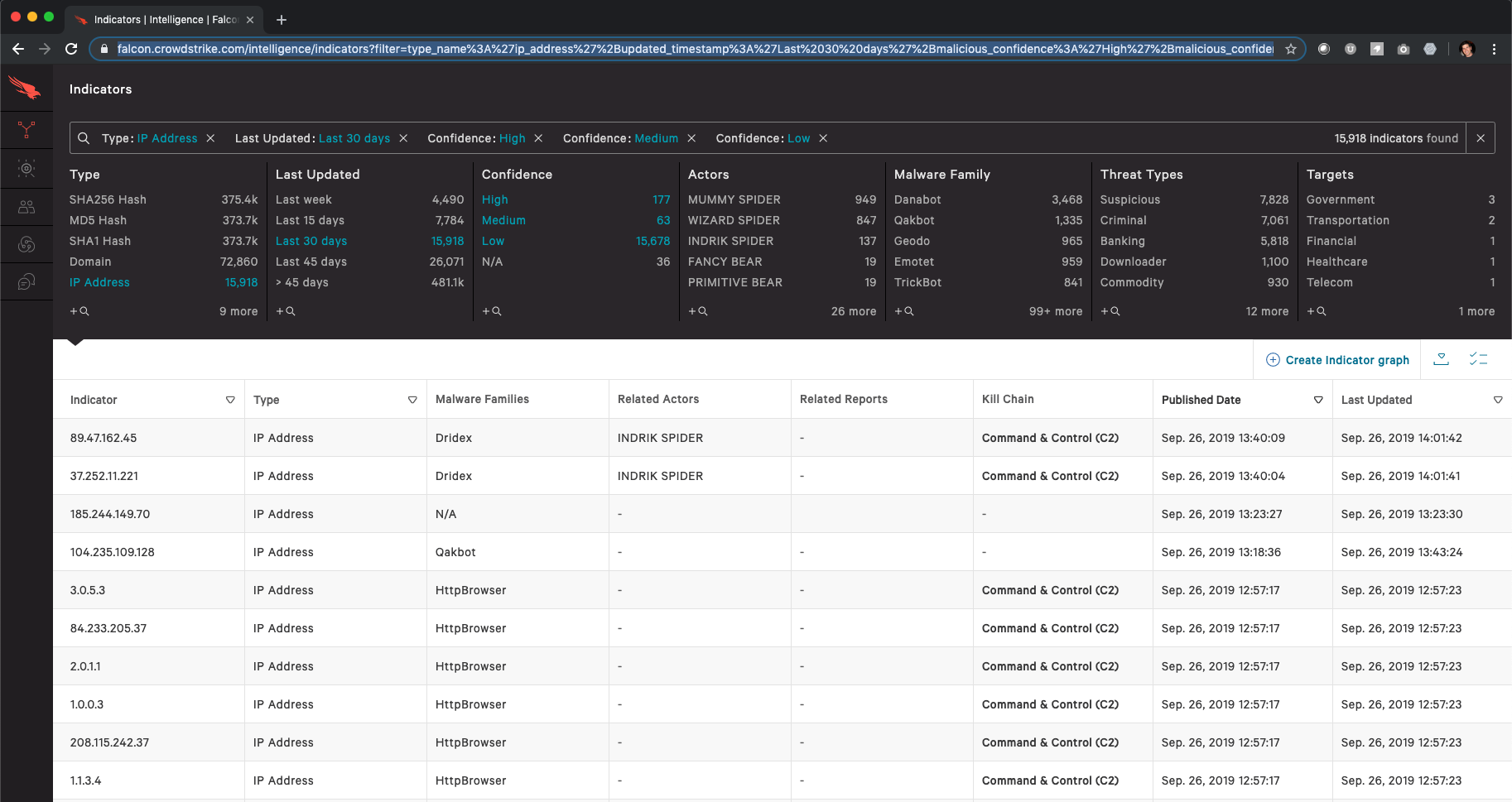Click the browser address bar URL

694,49
